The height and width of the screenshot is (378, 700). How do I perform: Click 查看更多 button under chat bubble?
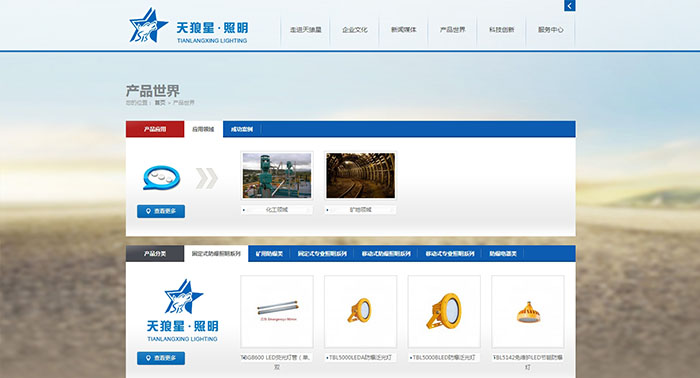[161, 211]
